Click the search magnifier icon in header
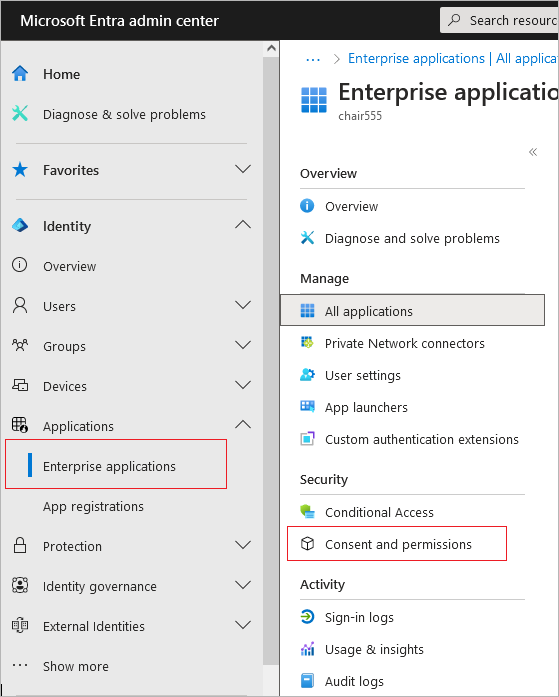559x697 pixels. point(454,20)
